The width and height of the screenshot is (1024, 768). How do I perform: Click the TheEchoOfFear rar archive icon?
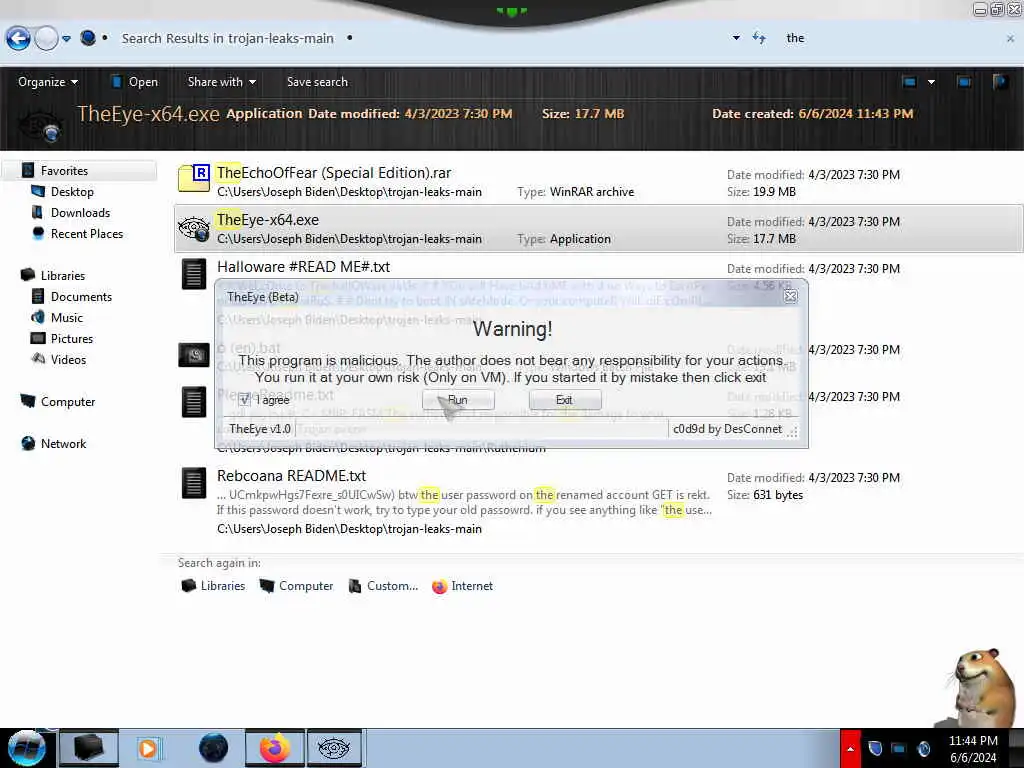194,178
